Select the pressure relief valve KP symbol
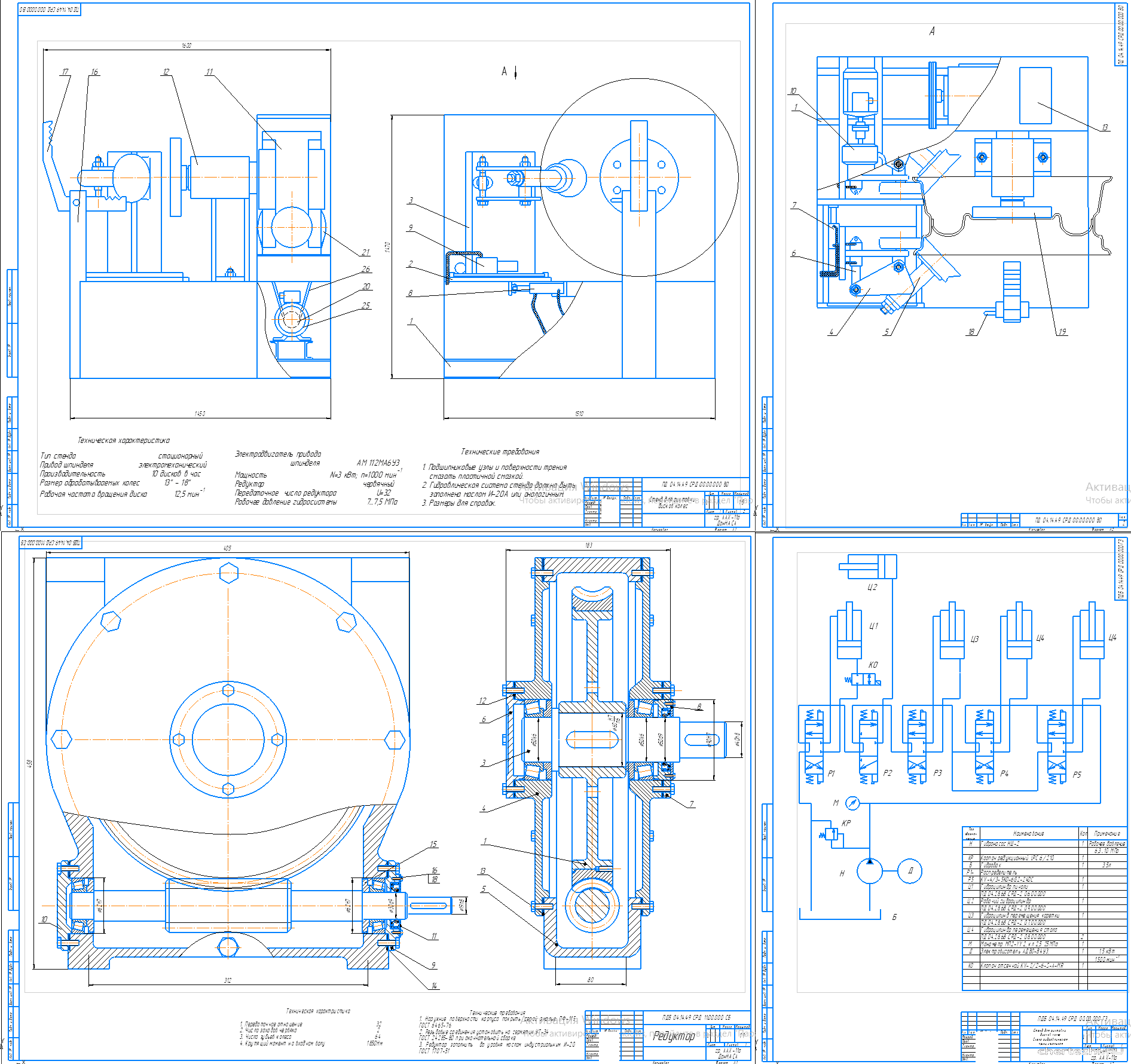 coord(831,834)
